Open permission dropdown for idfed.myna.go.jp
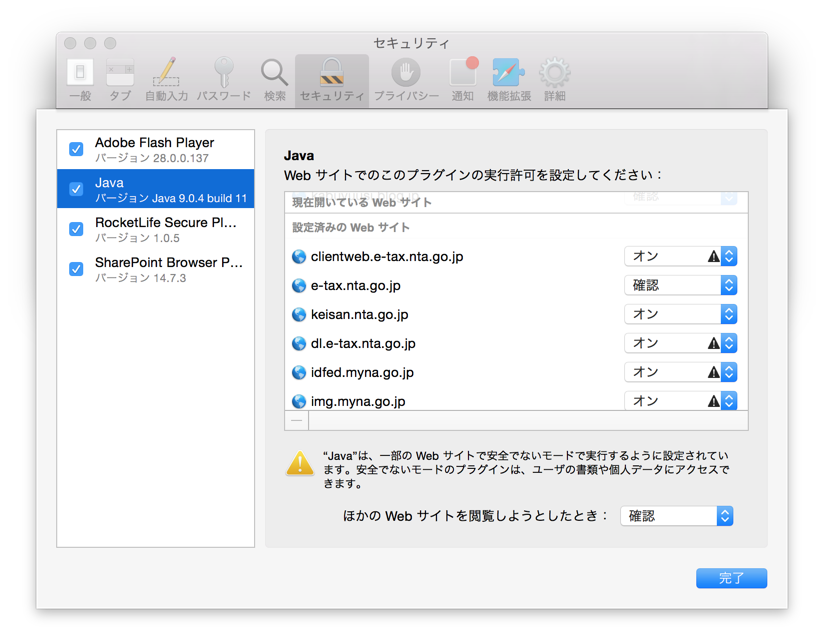 (681, 372)
